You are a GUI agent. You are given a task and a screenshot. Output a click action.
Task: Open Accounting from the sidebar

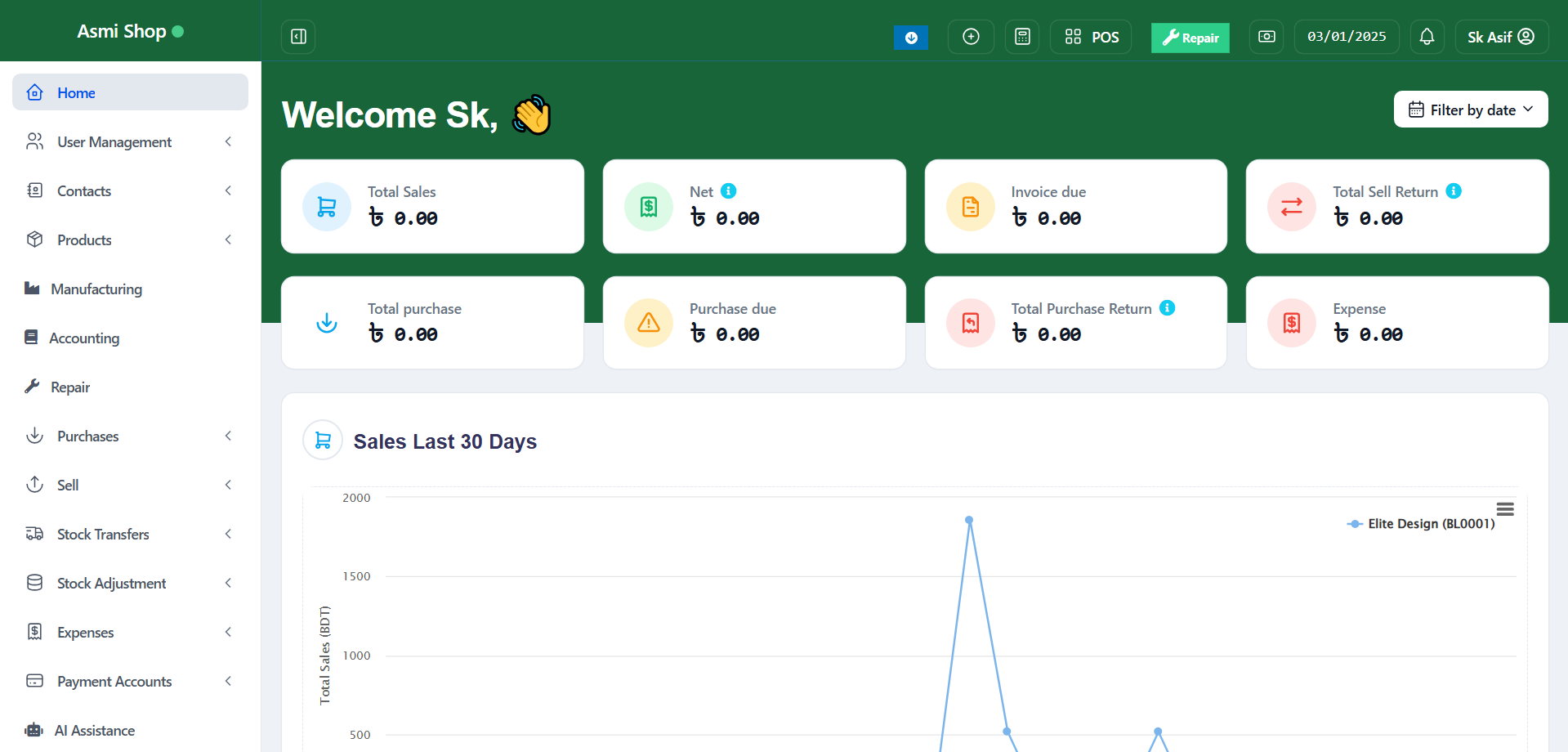(84, 338)
